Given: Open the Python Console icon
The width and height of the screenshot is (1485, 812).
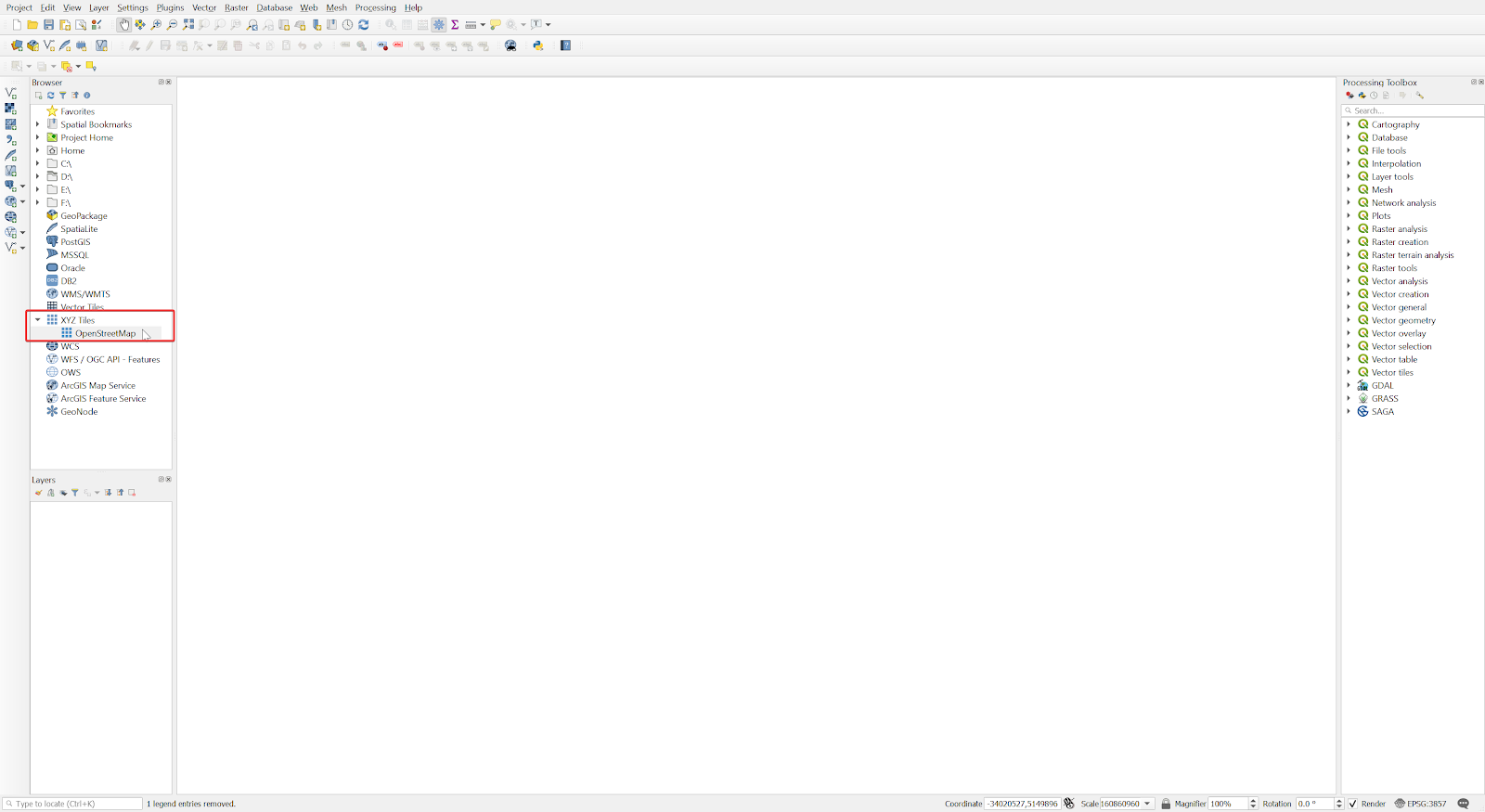Looking at the screenshot, I should coord(537,45).
